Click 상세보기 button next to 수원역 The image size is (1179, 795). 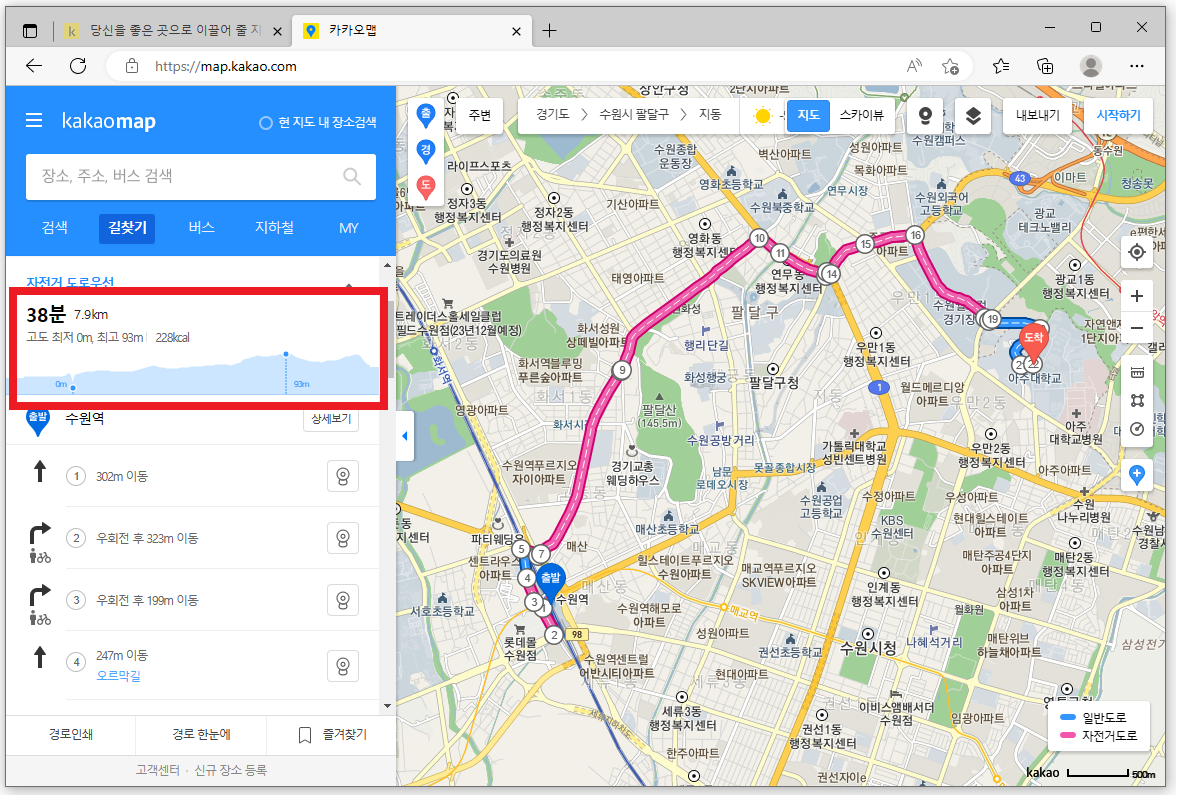click(x=331, y=419)
